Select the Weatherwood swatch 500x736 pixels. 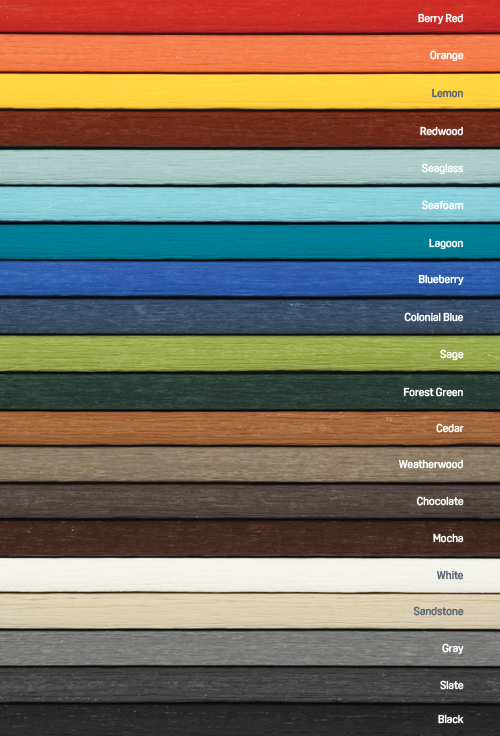pos(250,464)
